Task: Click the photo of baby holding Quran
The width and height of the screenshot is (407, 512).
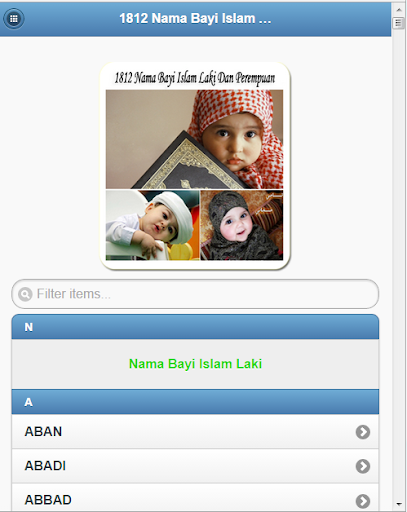Action: click(194, 139)
